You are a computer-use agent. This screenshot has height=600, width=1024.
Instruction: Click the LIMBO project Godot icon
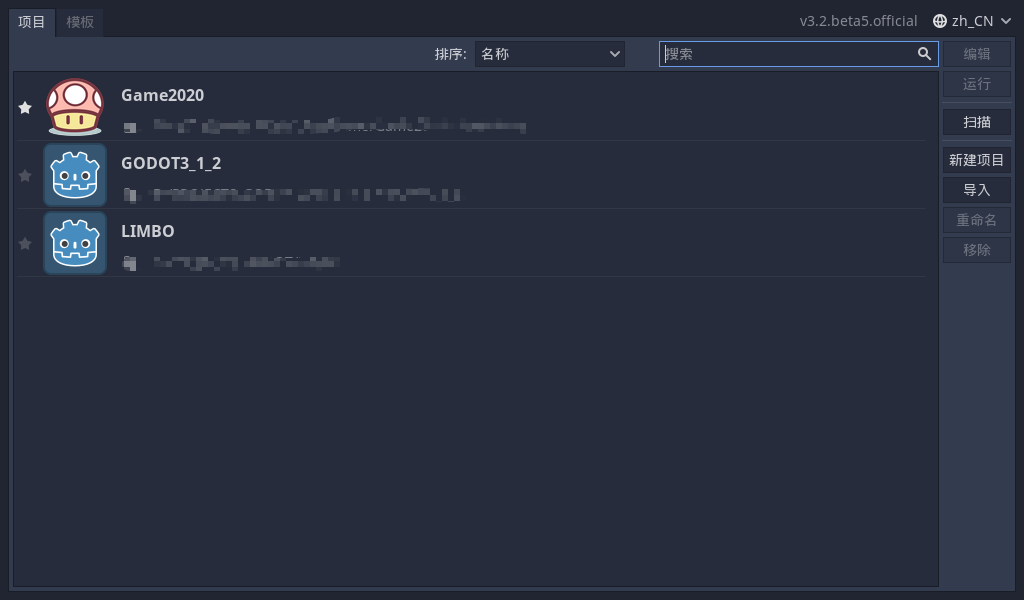coord(75,243)
